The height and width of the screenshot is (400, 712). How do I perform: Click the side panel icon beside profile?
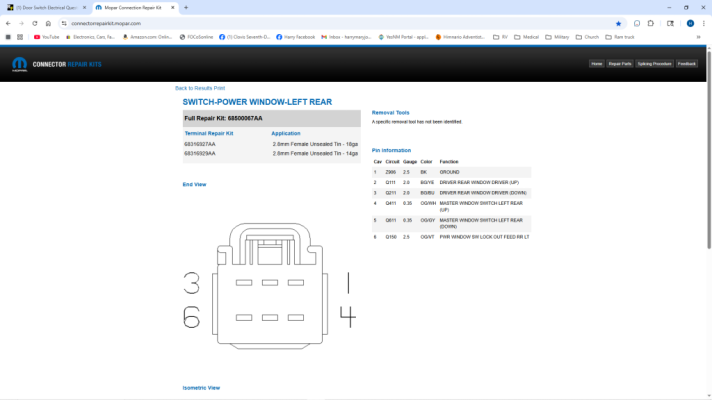[x=670, y=23]
